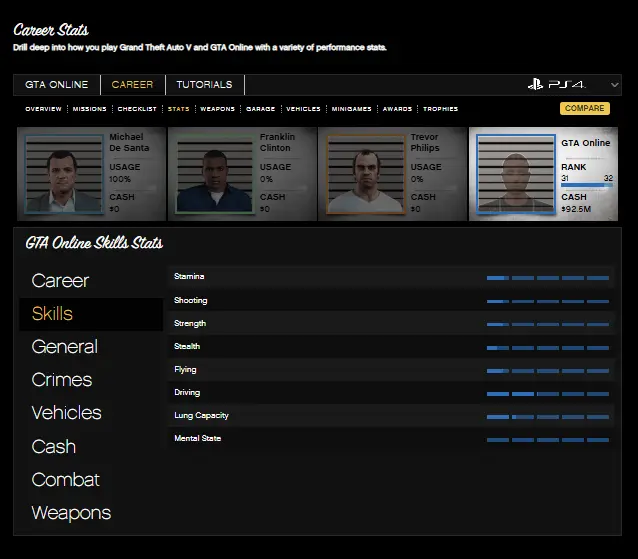Screen dimensions: 638x559
Task: Click the Stamina skill progress bar
Action: pyautogui.click(x=547, y=277)
